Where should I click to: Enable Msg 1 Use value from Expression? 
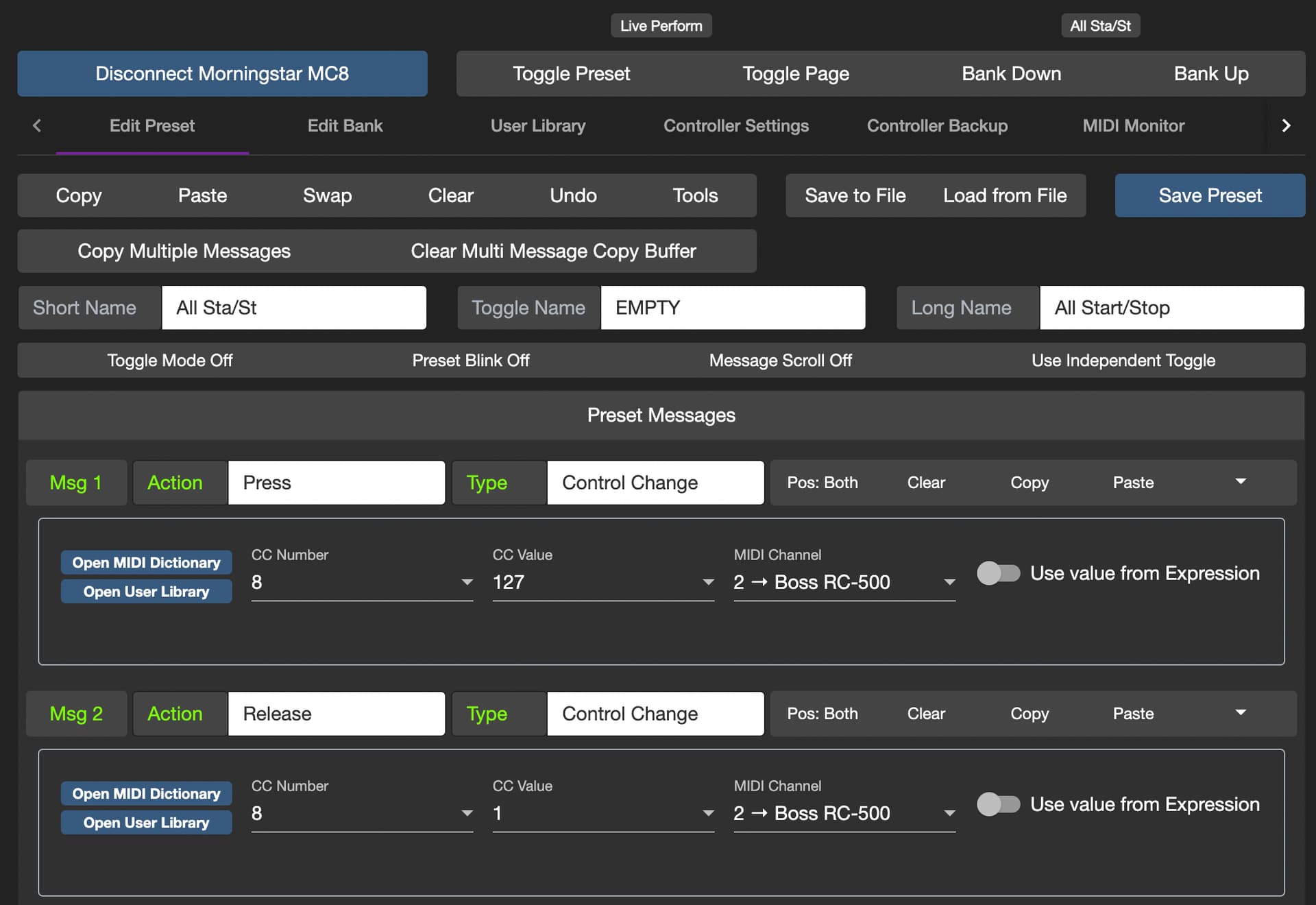tap(998, 573)
